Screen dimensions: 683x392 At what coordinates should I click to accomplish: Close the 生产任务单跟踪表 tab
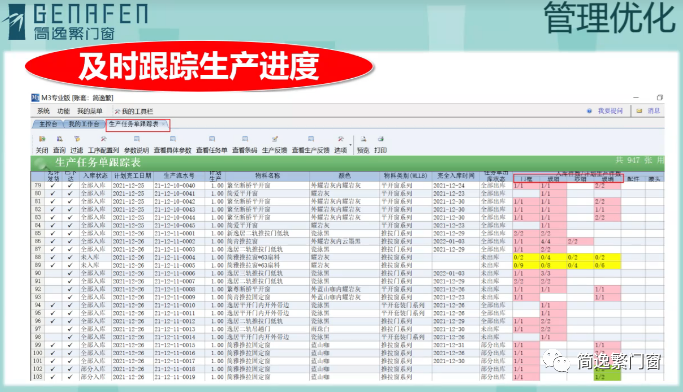(164, 125)
